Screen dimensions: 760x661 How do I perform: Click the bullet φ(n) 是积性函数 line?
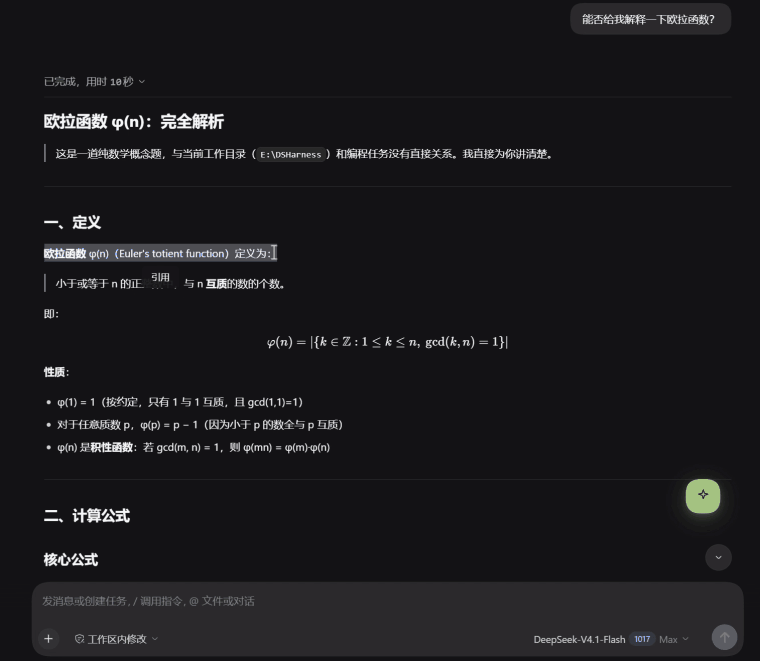pos(193,447)
